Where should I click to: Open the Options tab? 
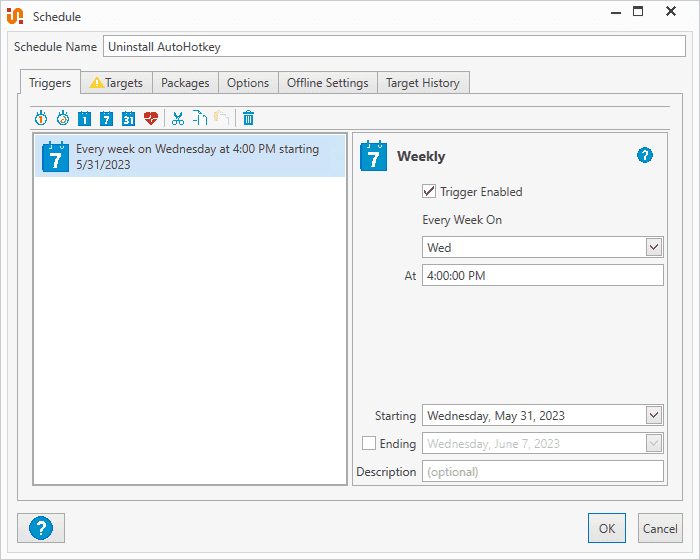point(248,83)
